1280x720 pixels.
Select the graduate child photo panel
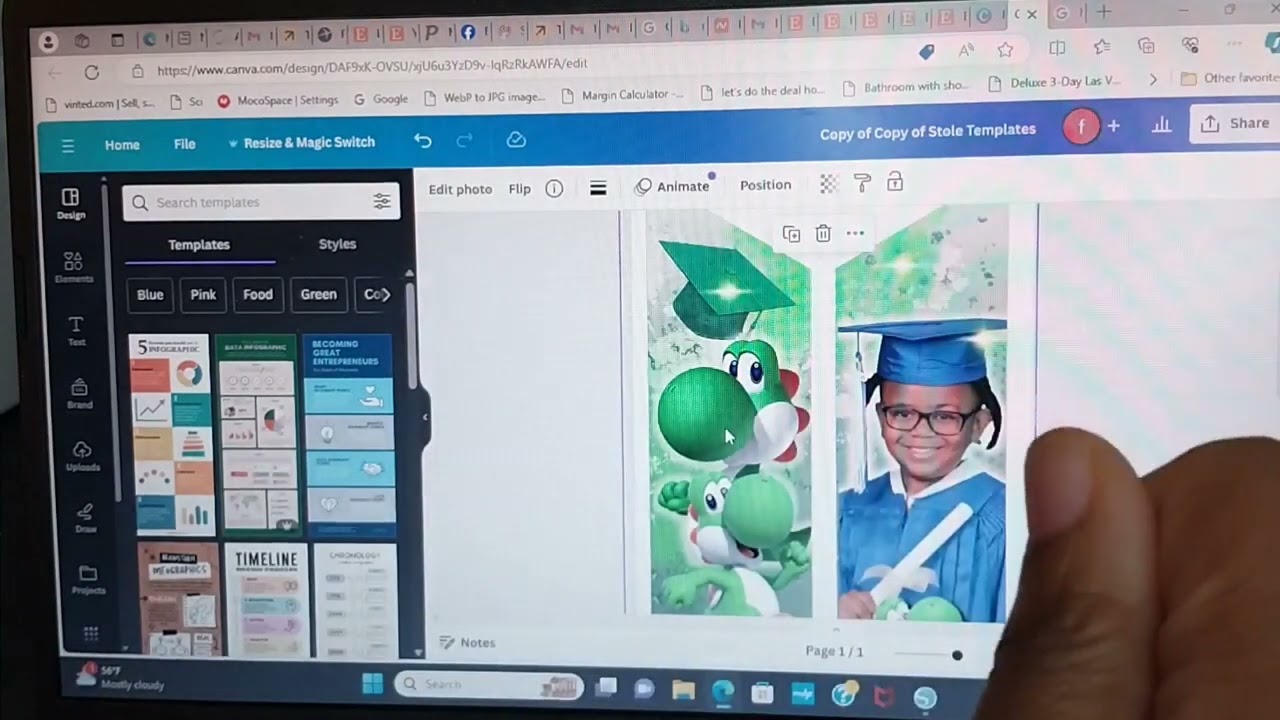[x=921, y=415]
